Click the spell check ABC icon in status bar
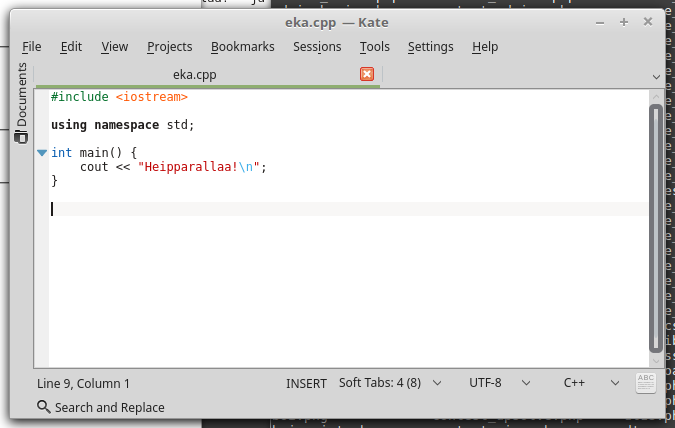This screenshot has width=675, height=428. (x=646, y=382)
